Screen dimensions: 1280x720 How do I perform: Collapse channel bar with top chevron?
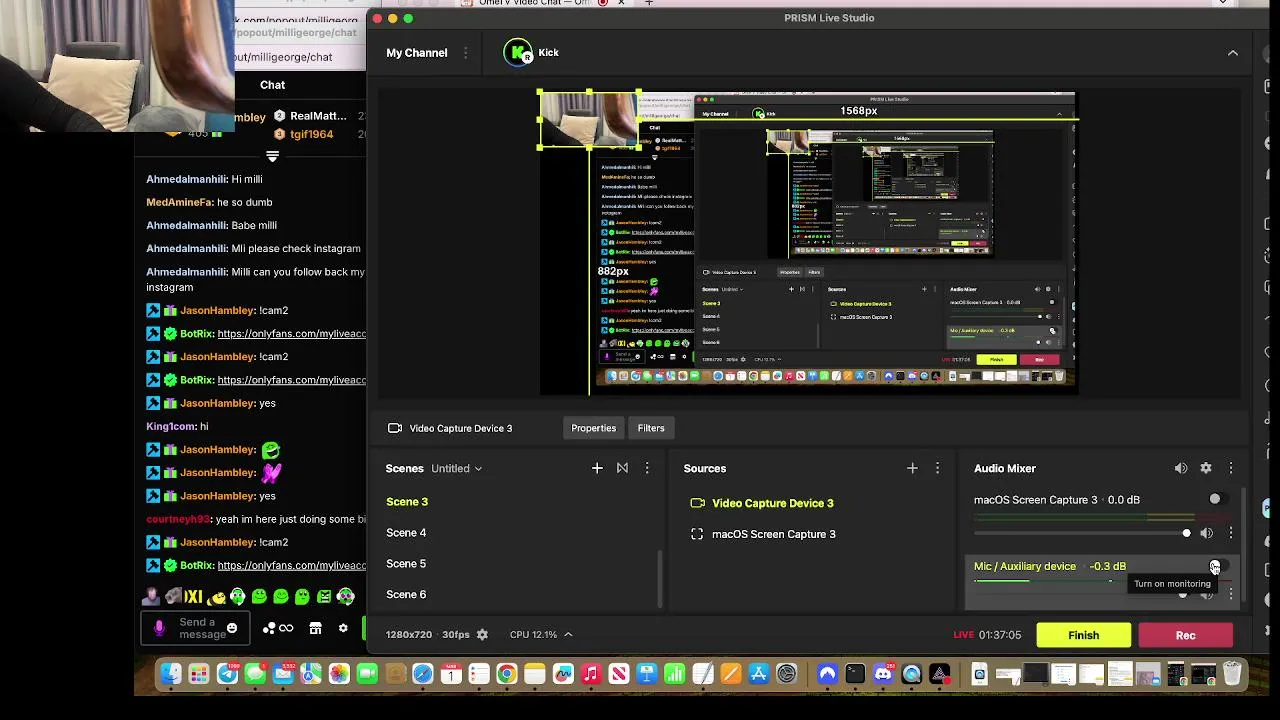point(1233,53)
